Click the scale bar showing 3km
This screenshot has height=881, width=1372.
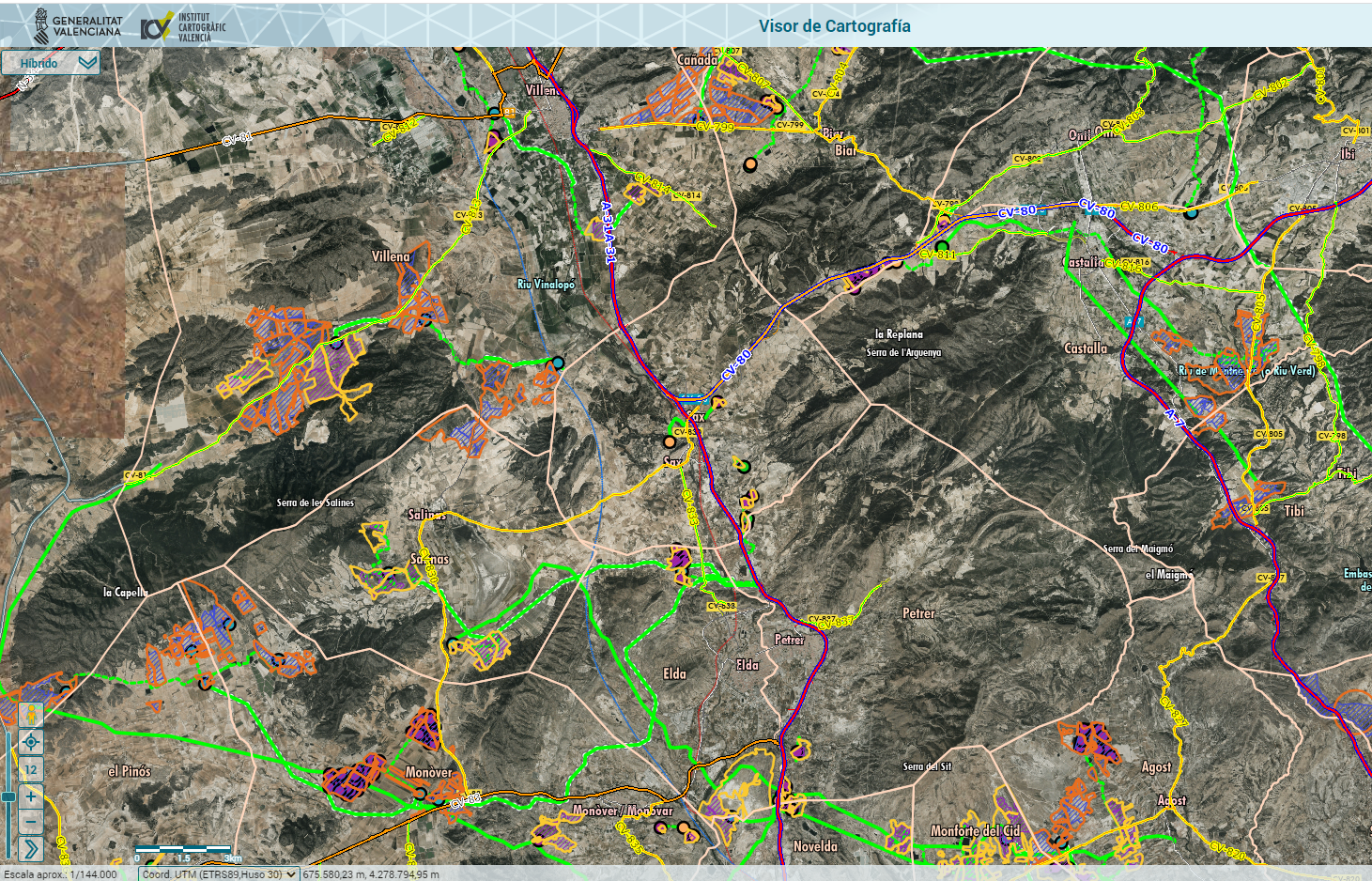188,853
